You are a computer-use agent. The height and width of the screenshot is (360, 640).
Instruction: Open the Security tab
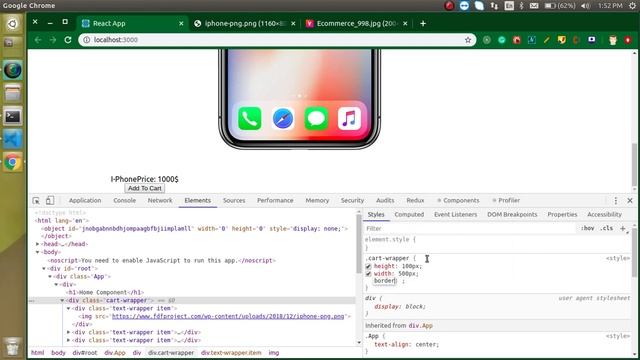[x=352, y=200]
